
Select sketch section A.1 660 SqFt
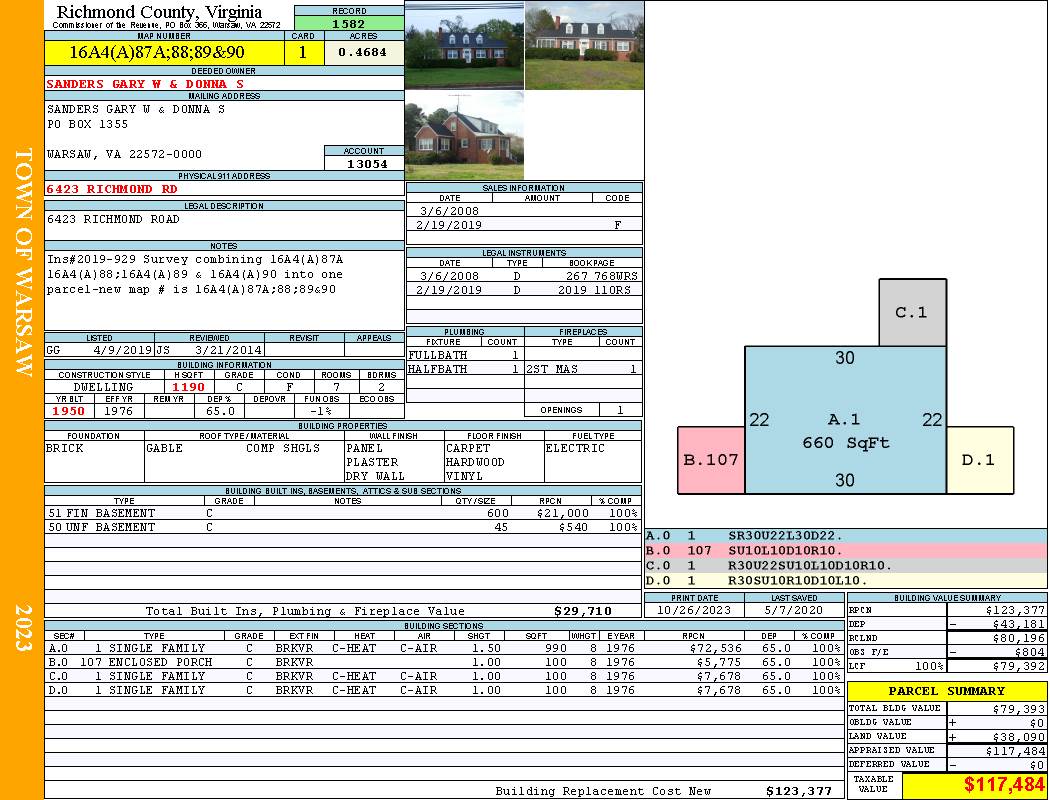point(845,420)
